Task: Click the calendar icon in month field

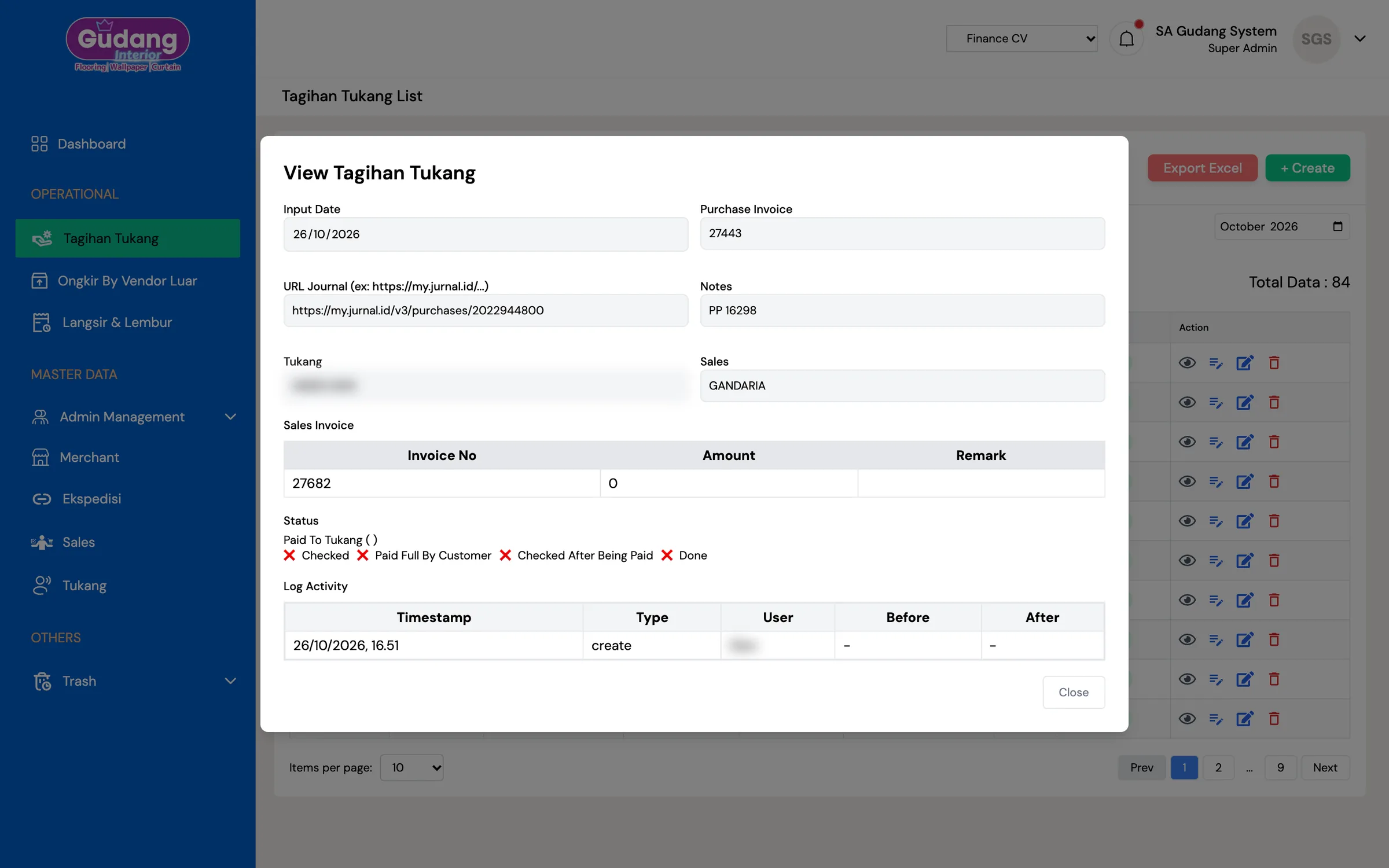Action: (x=1337, y=226)
